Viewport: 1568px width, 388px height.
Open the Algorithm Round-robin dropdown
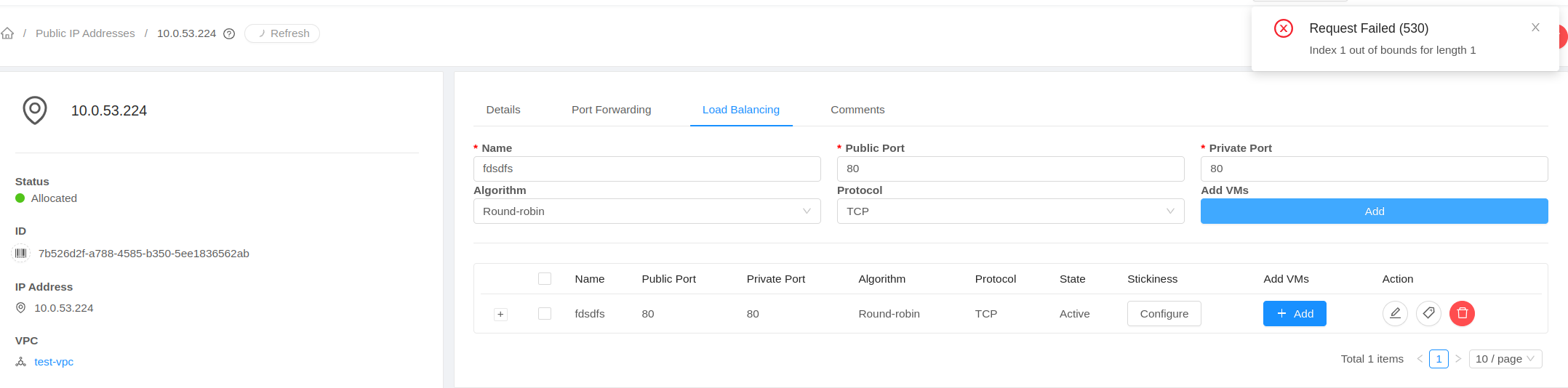(x=647, y=211)
